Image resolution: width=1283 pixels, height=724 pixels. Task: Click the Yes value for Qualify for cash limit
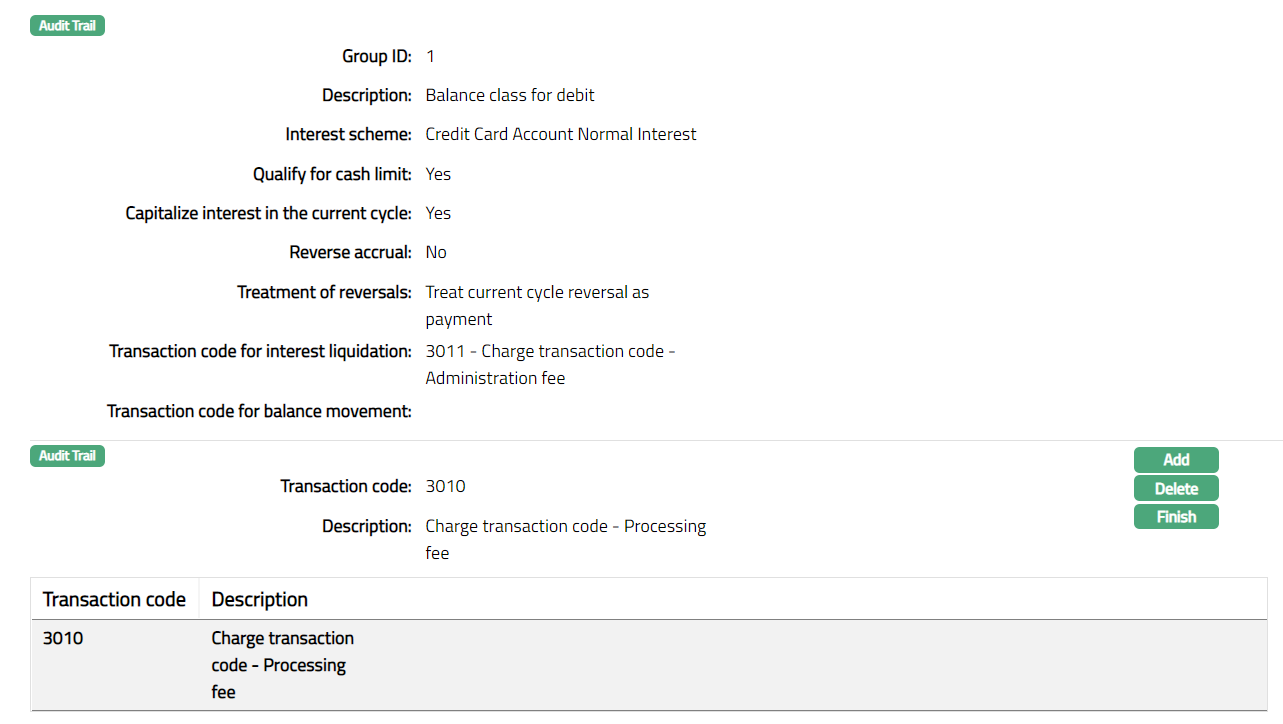pos(438,174)
